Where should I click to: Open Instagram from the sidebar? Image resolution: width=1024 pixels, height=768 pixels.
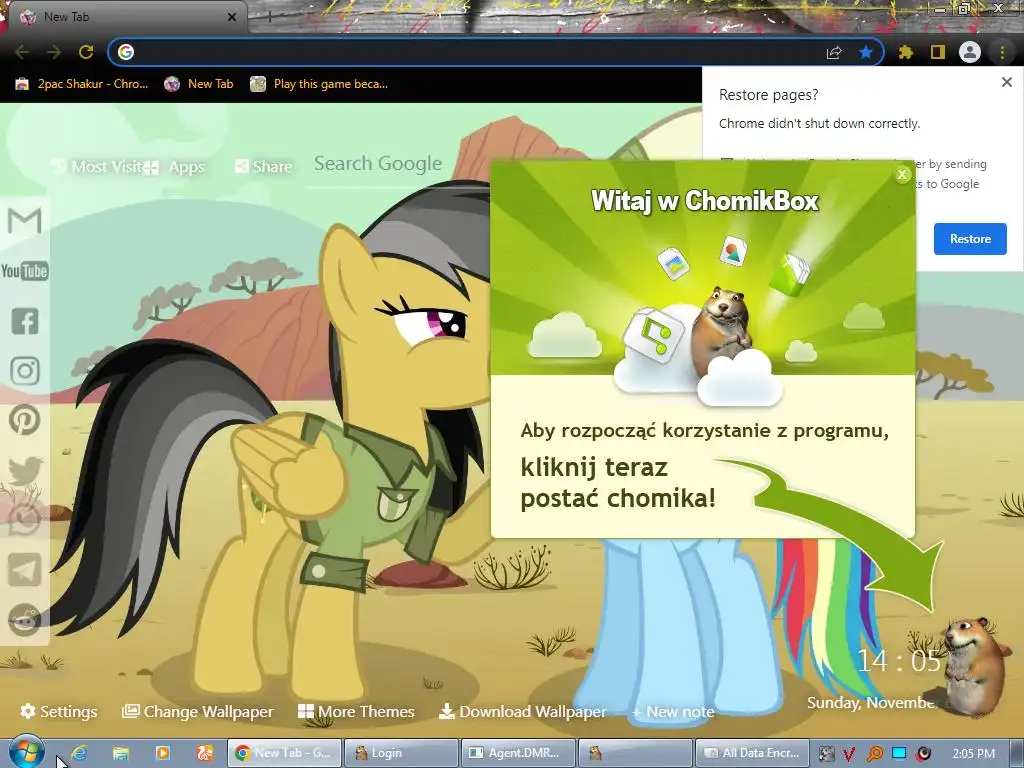click(x=25, y=371)
